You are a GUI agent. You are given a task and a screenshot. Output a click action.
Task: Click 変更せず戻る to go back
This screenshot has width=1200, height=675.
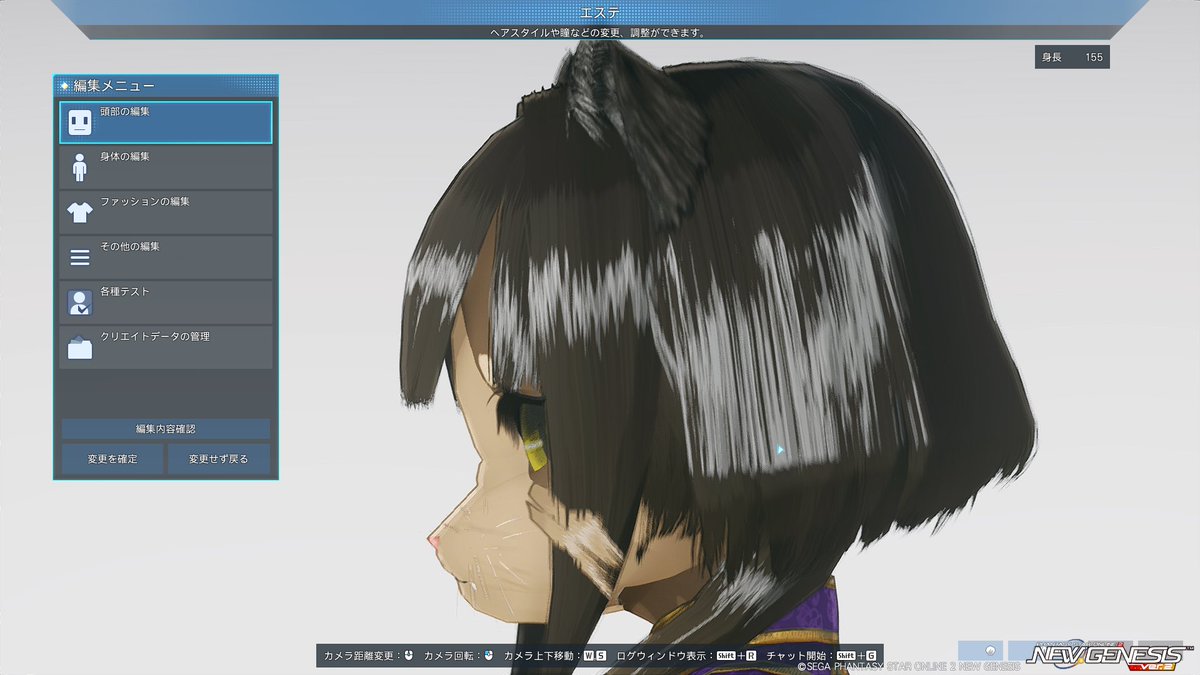(218, 459)
